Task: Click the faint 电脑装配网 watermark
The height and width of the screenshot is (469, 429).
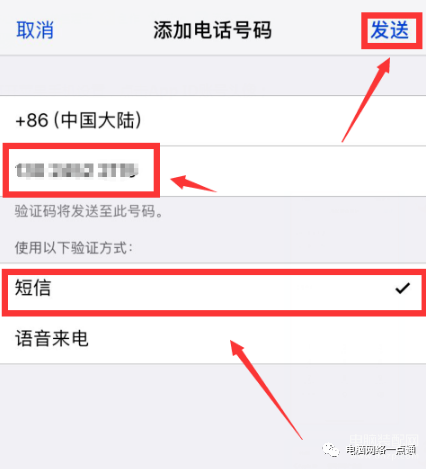Action: [383, 439]
